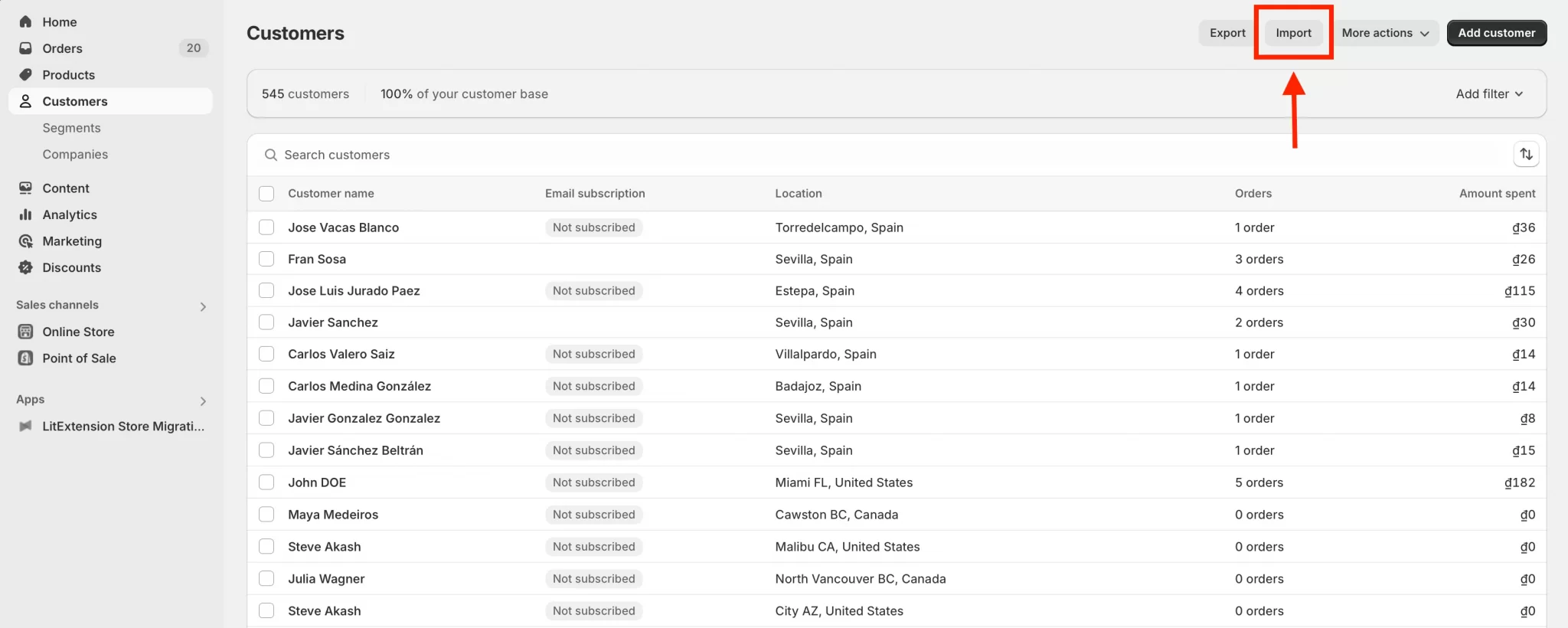Open customer Javier Sánchez Beltrán
Image resolution: width=1568 pixels, height=628 pixels.
[355, 450]
